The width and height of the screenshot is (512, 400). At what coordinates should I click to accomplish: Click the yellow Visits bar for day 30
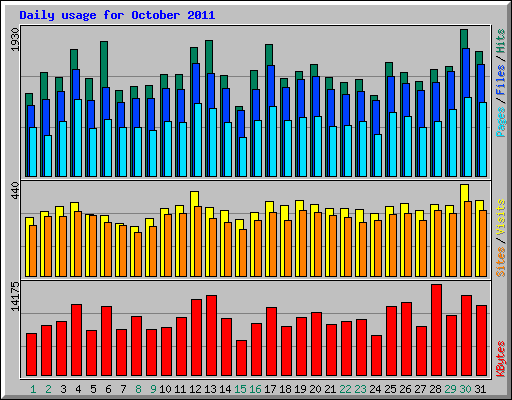click(x=465, y=193)
